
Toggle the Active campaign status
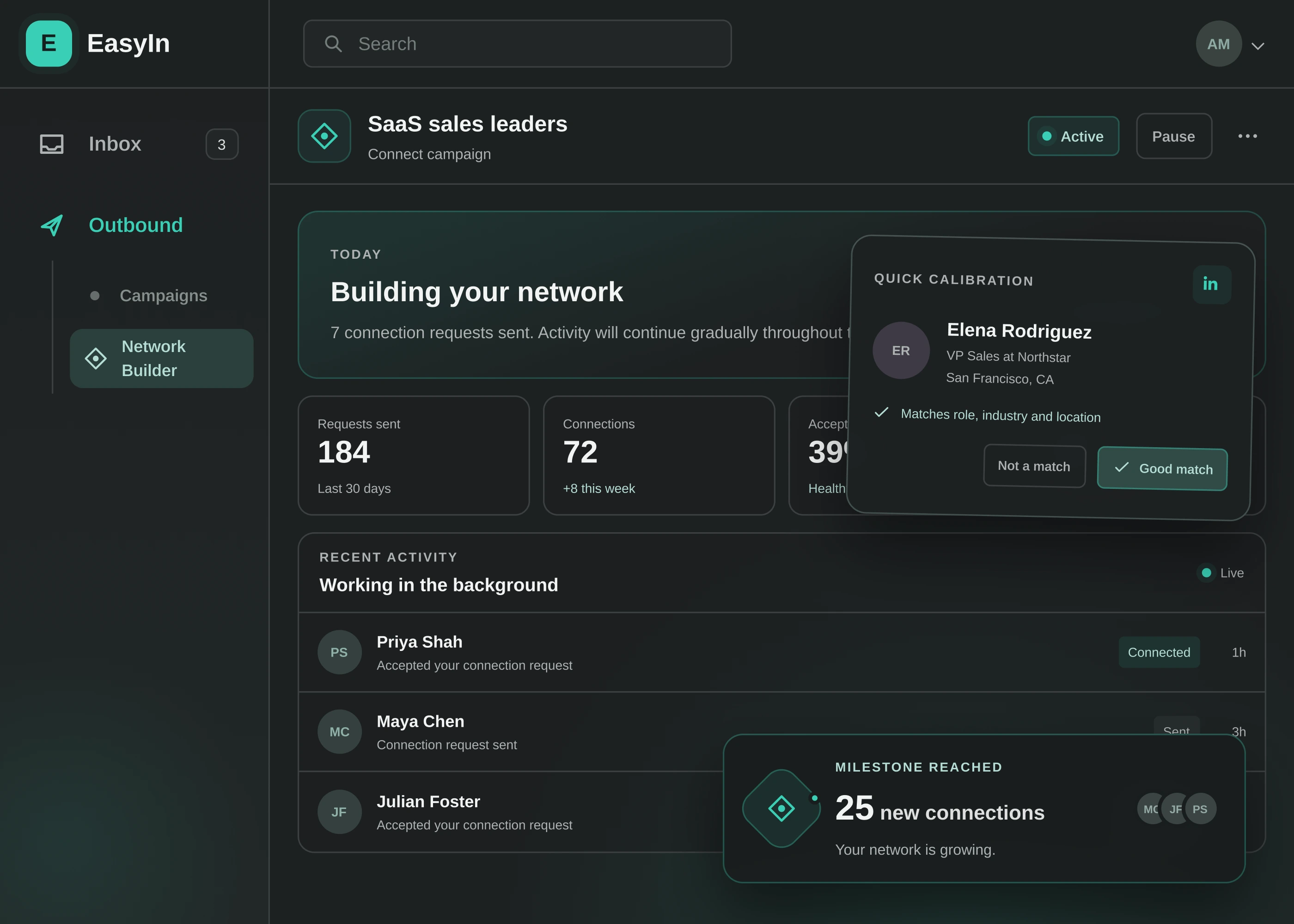(1073, 136)
